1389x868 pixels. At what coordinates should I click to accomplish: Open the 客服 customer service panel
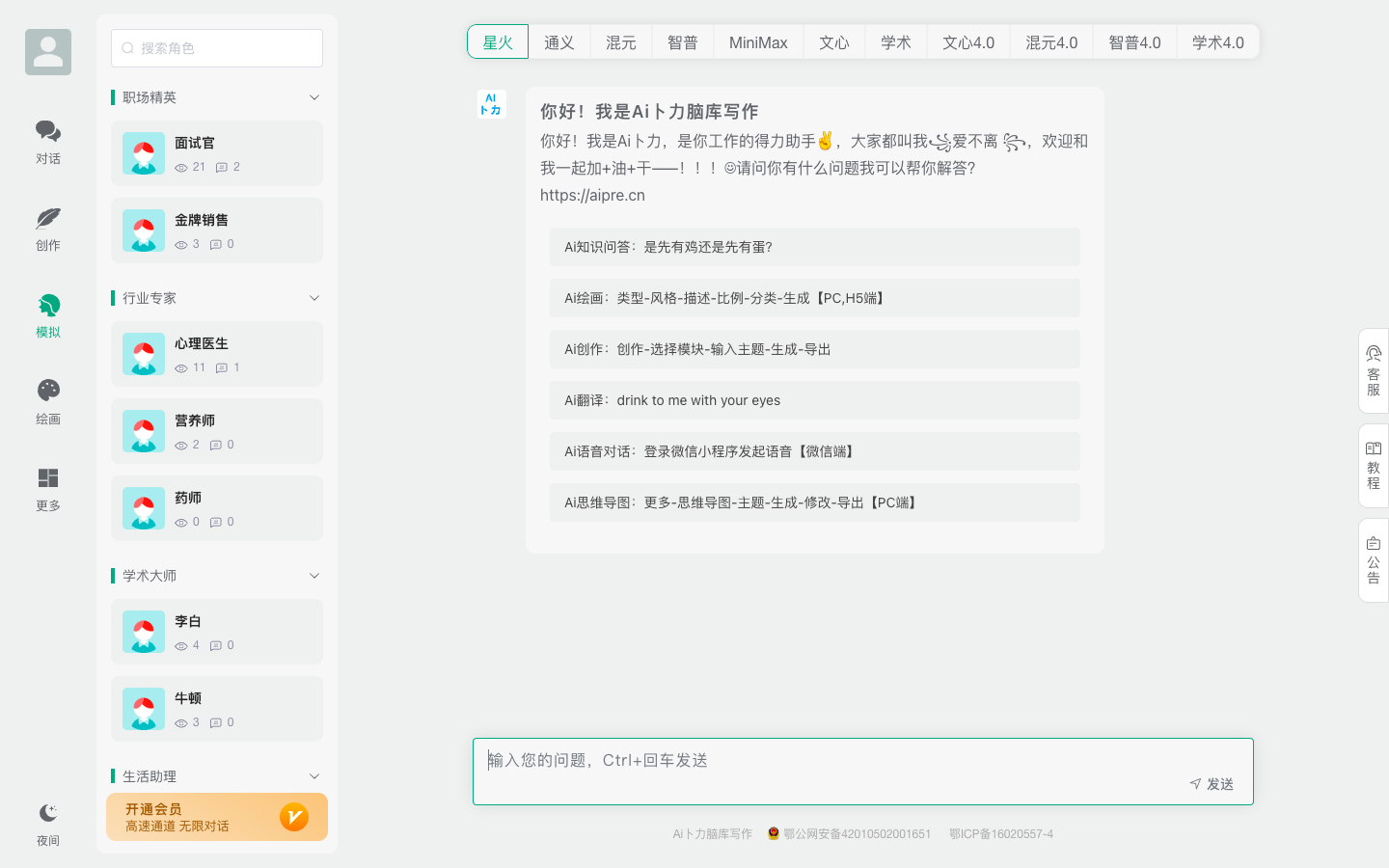click(x=1372, y=371)
